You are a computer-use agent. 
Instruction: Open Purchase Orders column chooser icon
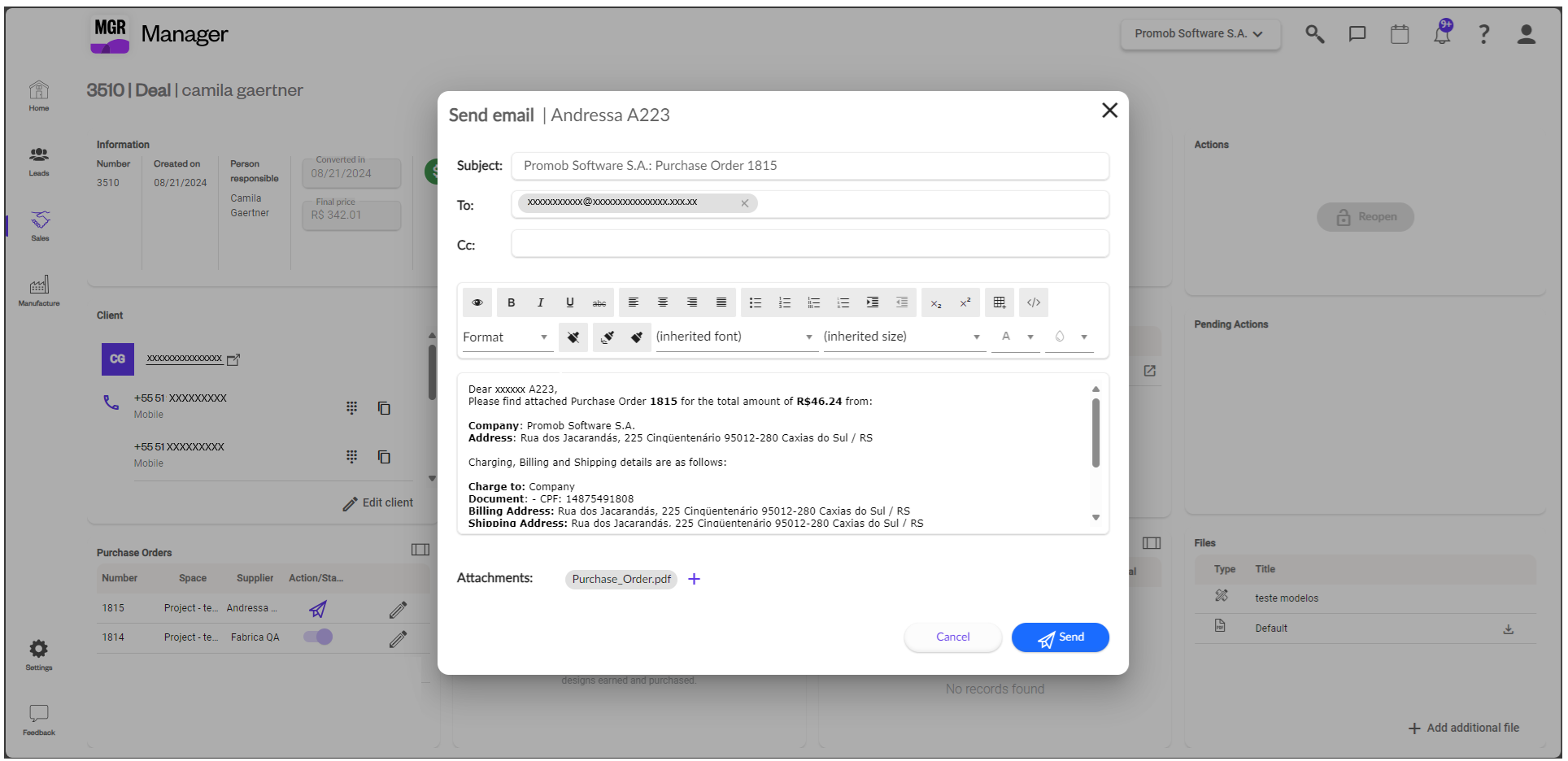click(x=420, y=550)
